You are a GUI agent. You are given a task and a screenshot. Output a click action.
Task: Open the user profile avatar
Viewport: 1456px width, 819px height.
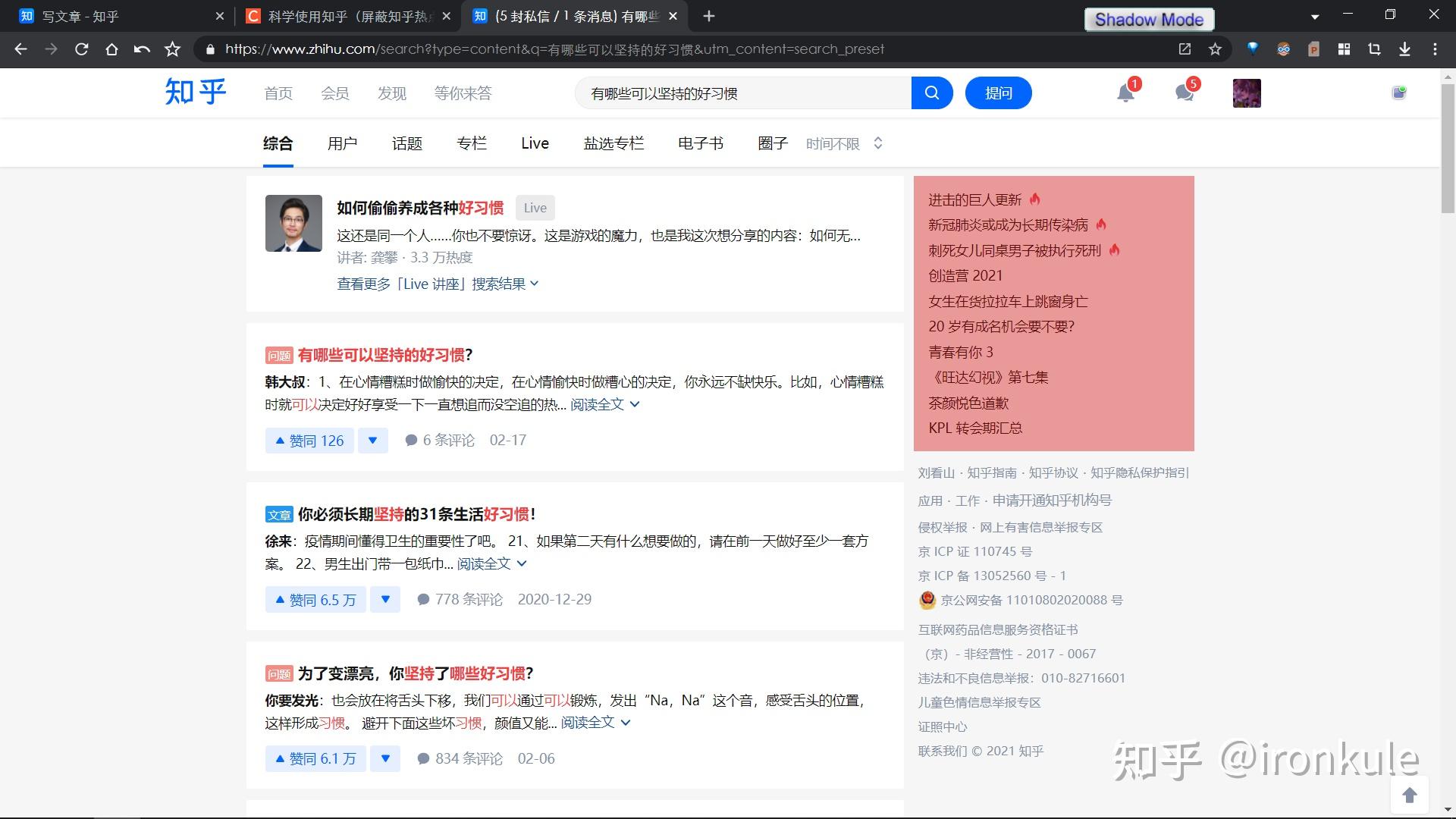click(1247, 93)
